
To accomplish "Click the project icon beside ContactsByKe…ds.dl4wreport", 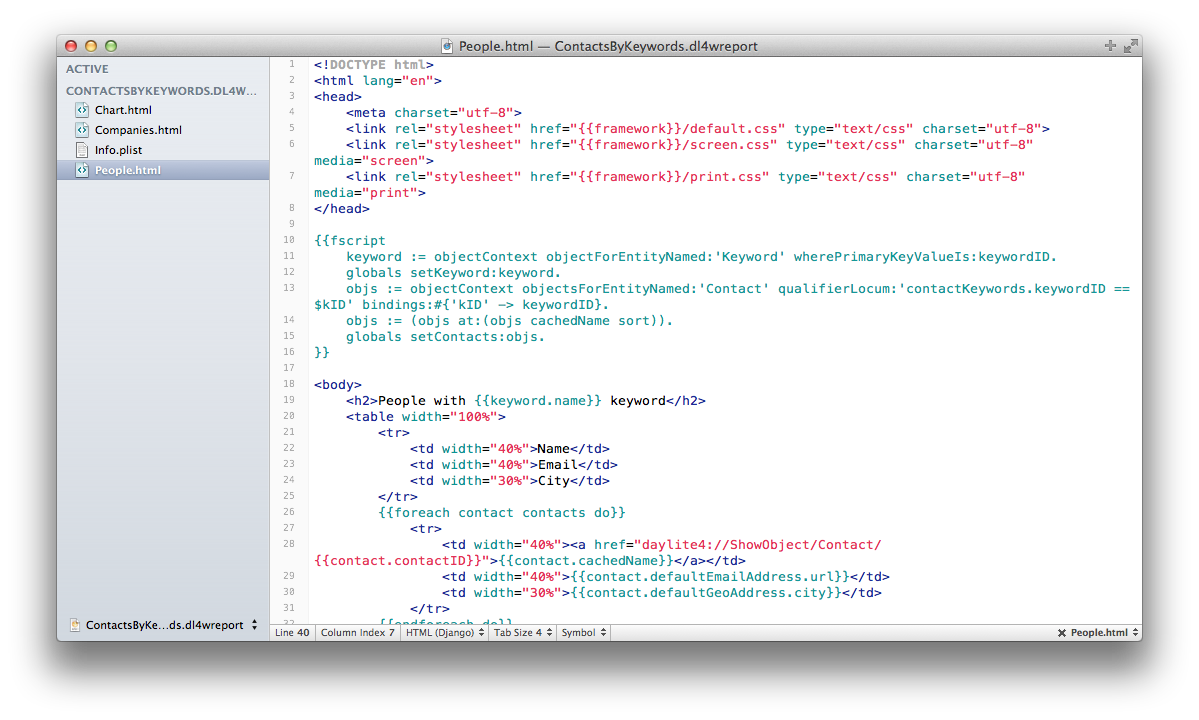I will pyautogui.click(x=75, y=625).
